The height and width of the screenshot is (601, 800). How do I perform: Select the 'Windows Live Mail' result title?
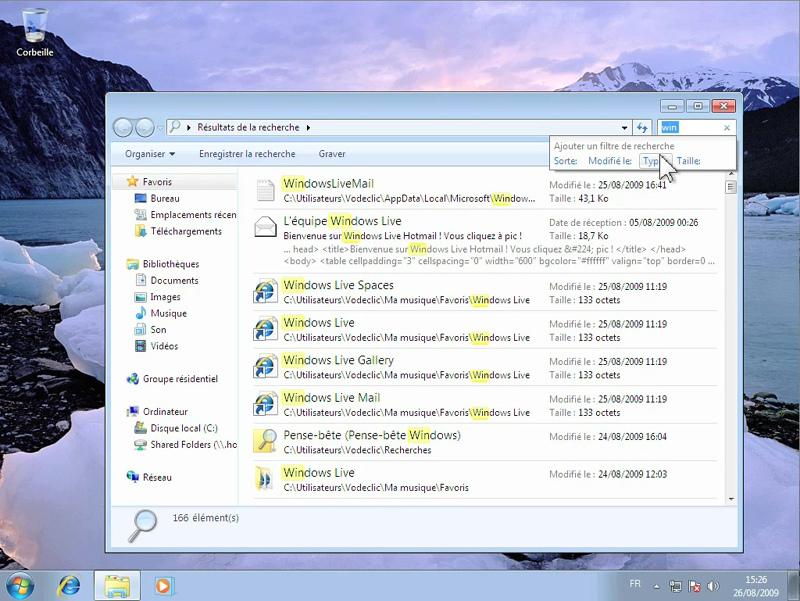point(332,398)
